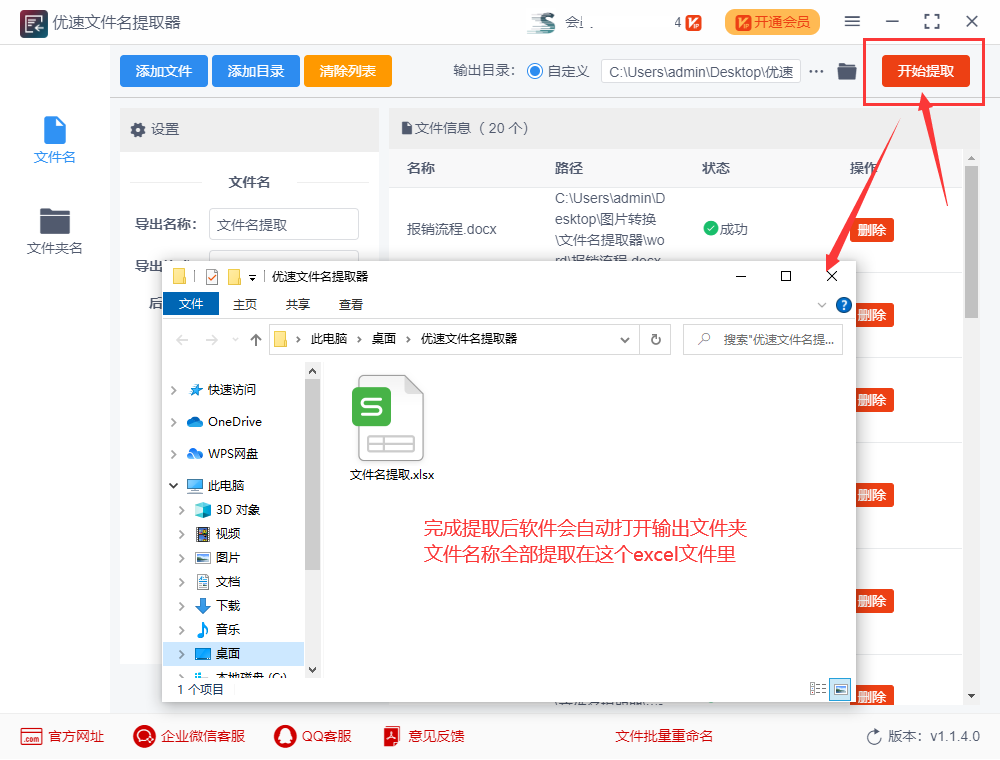This screenshot has height=760, width=1000.
Task: Switch to the 主页 tab in Explorer
Action: tap(244, 304)
